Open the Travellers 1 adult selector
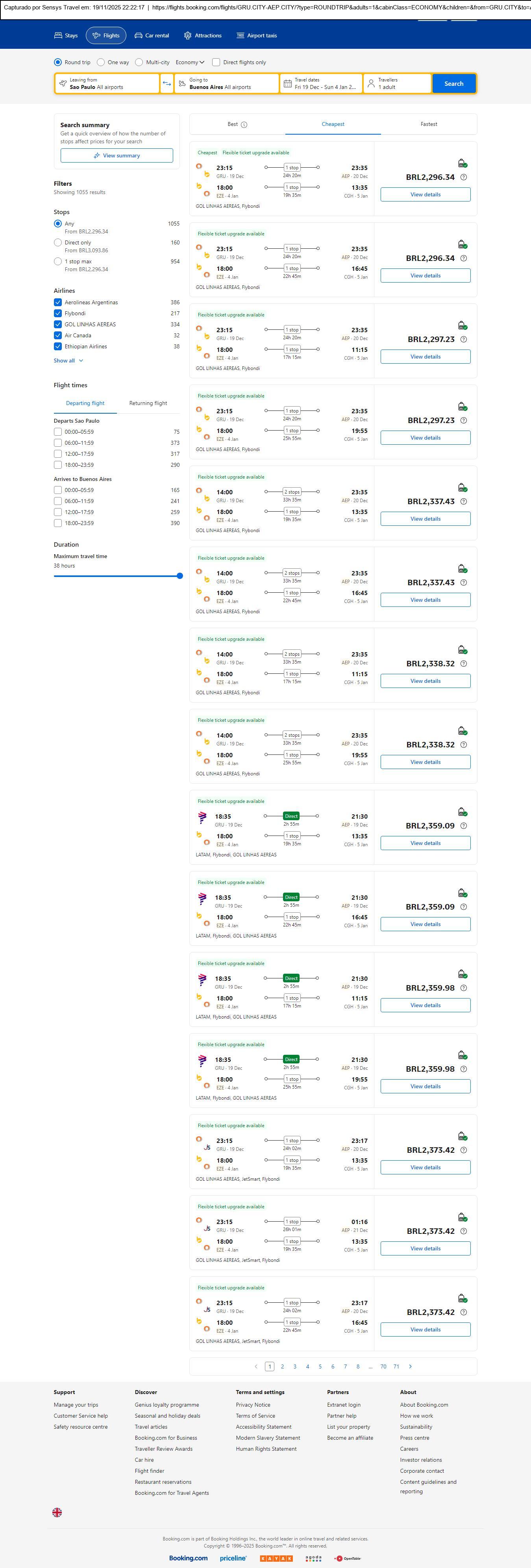Screen dimensions: 531x1568 point(397,83)
